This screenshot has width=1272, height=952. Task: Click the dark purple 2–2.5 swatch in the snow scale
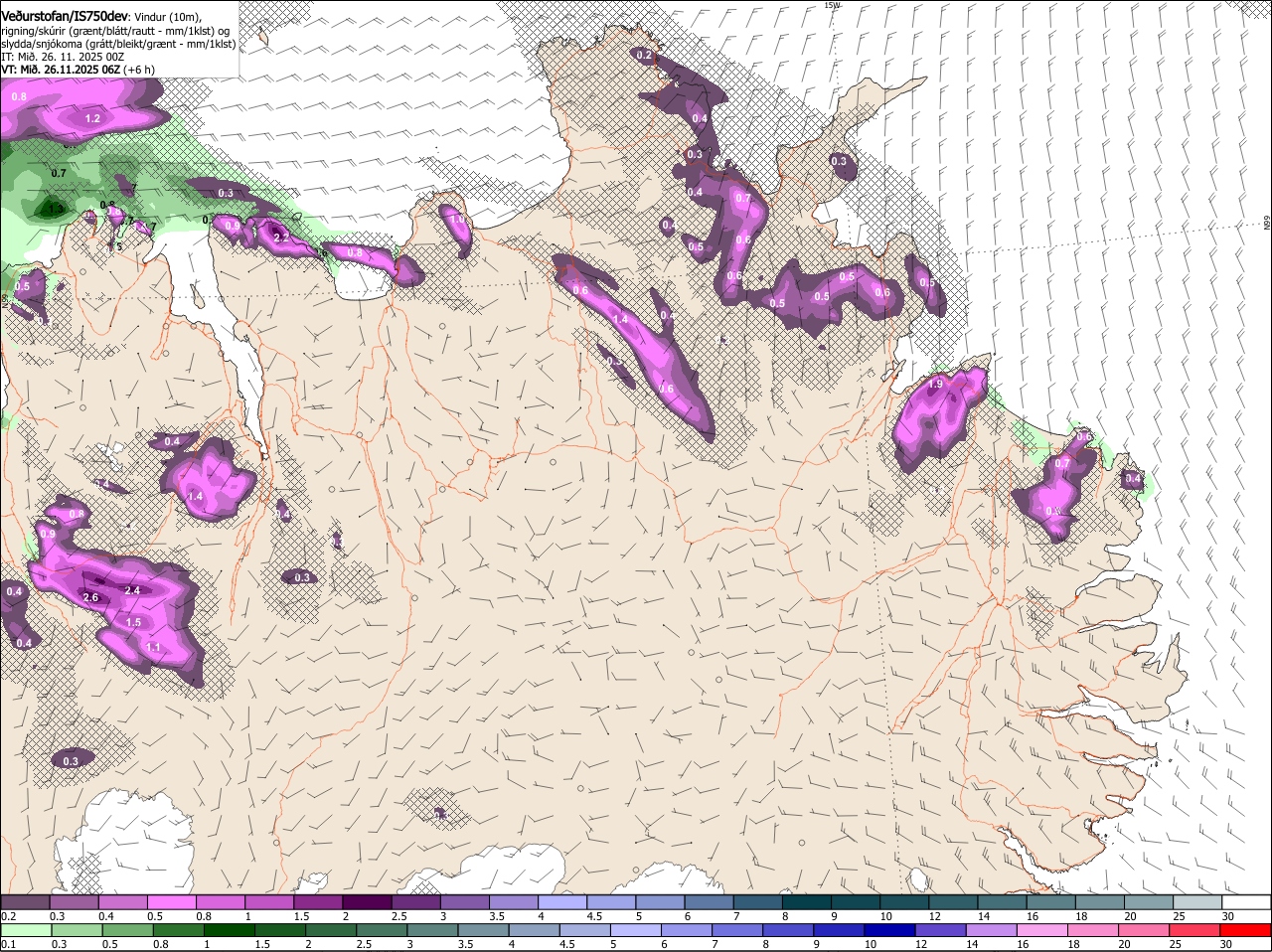(x=366, y=900)
